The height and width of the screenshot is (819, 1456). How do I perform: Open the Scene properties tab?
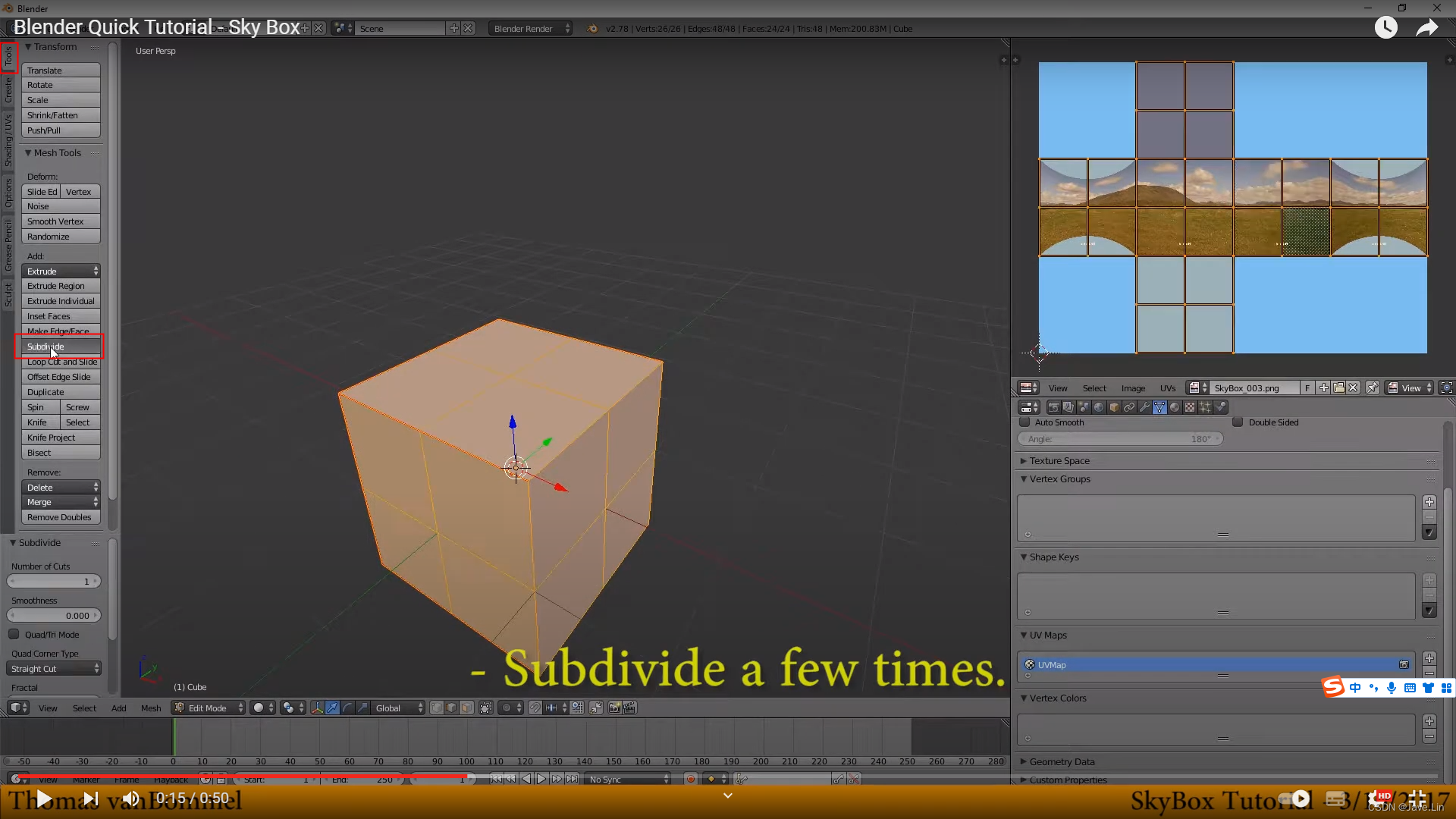1084,407
